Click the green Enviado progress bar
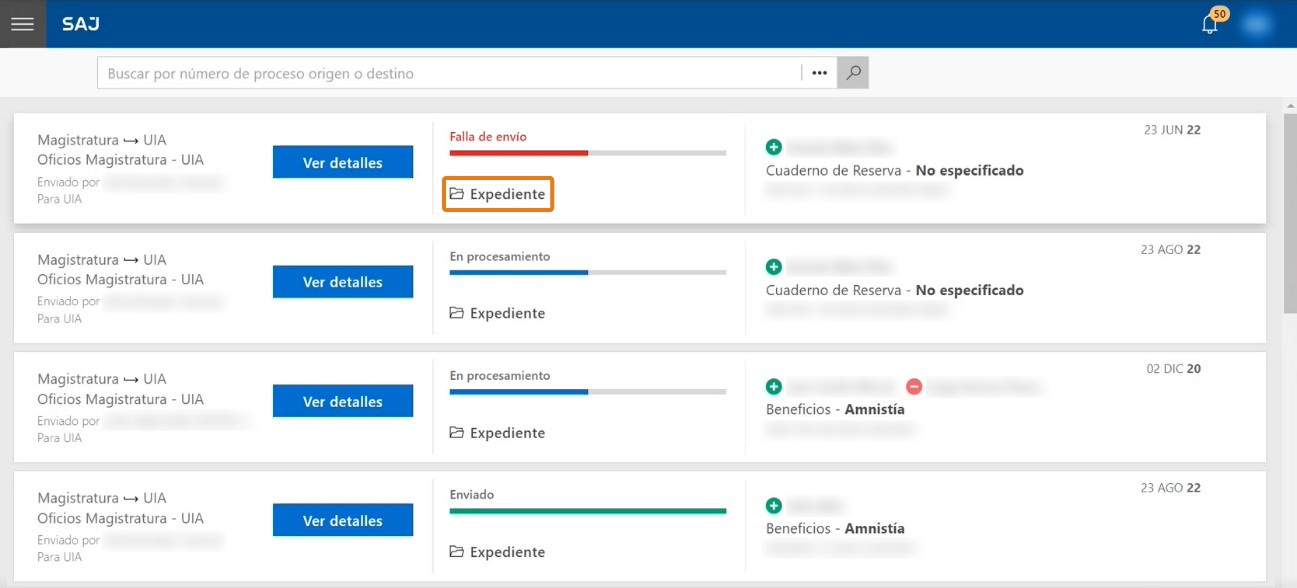Screen dimensions: 1297x588 pyautogui.click(x=588, y=511)
